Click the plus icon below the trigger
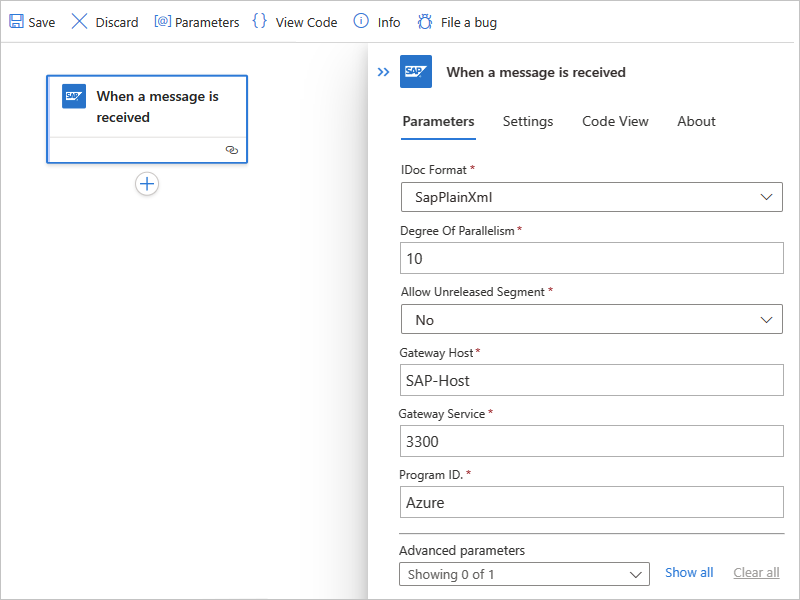The width and height of the screenshot is (800, 600). 147,184
